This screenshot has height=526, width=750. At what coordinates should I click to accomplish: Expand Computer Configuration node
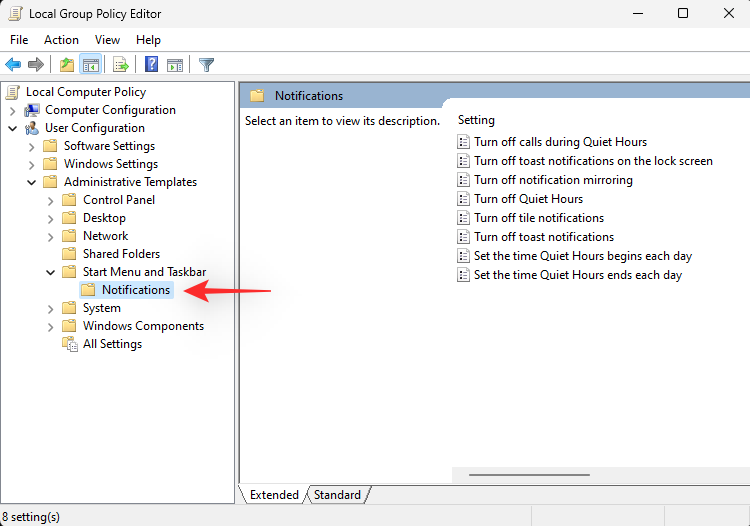[13, 111]
